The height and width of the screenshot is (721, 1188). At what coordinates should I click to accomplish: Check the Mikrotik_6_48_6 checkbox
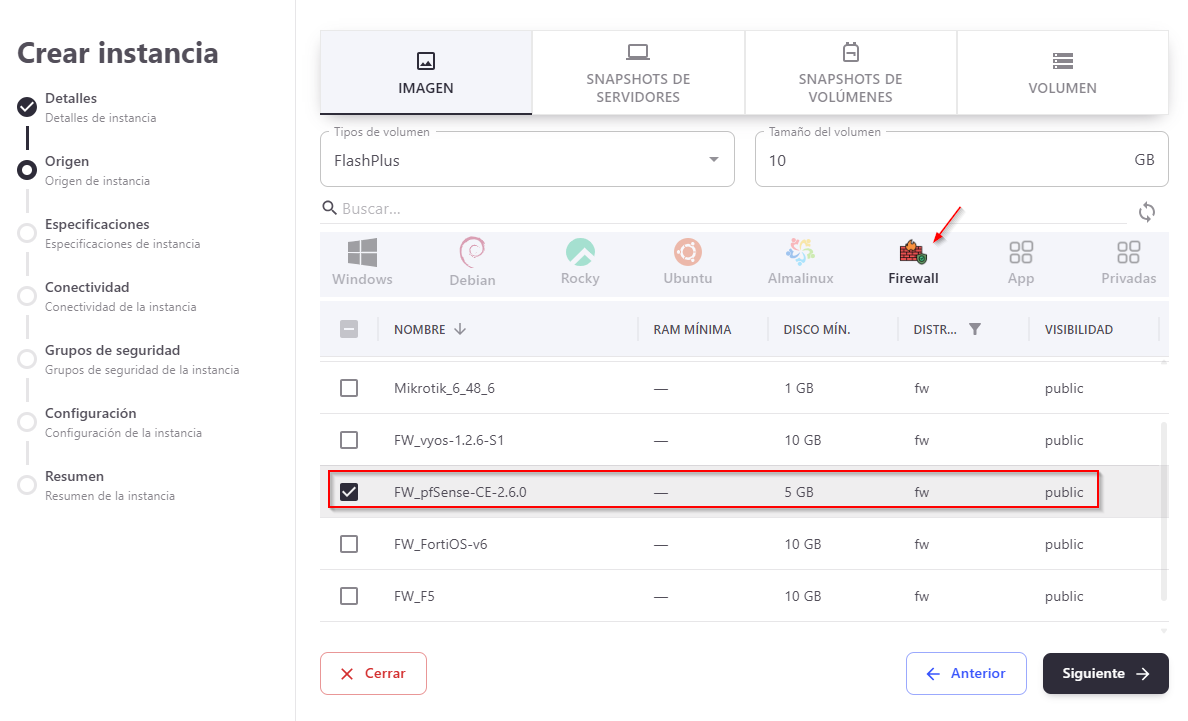pos(349,388)
